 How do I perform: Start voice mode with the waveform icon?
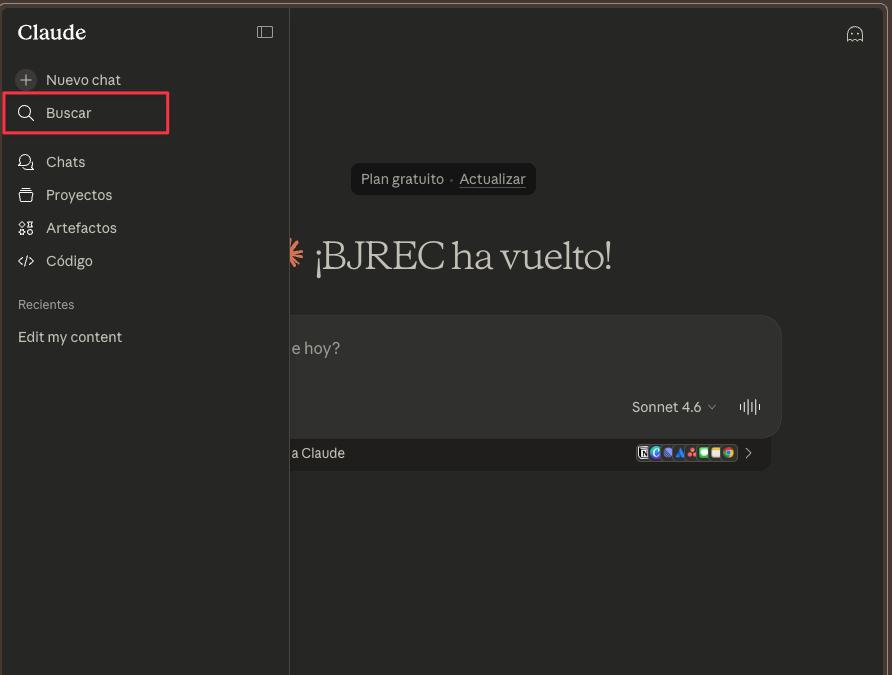coord(750,407)
